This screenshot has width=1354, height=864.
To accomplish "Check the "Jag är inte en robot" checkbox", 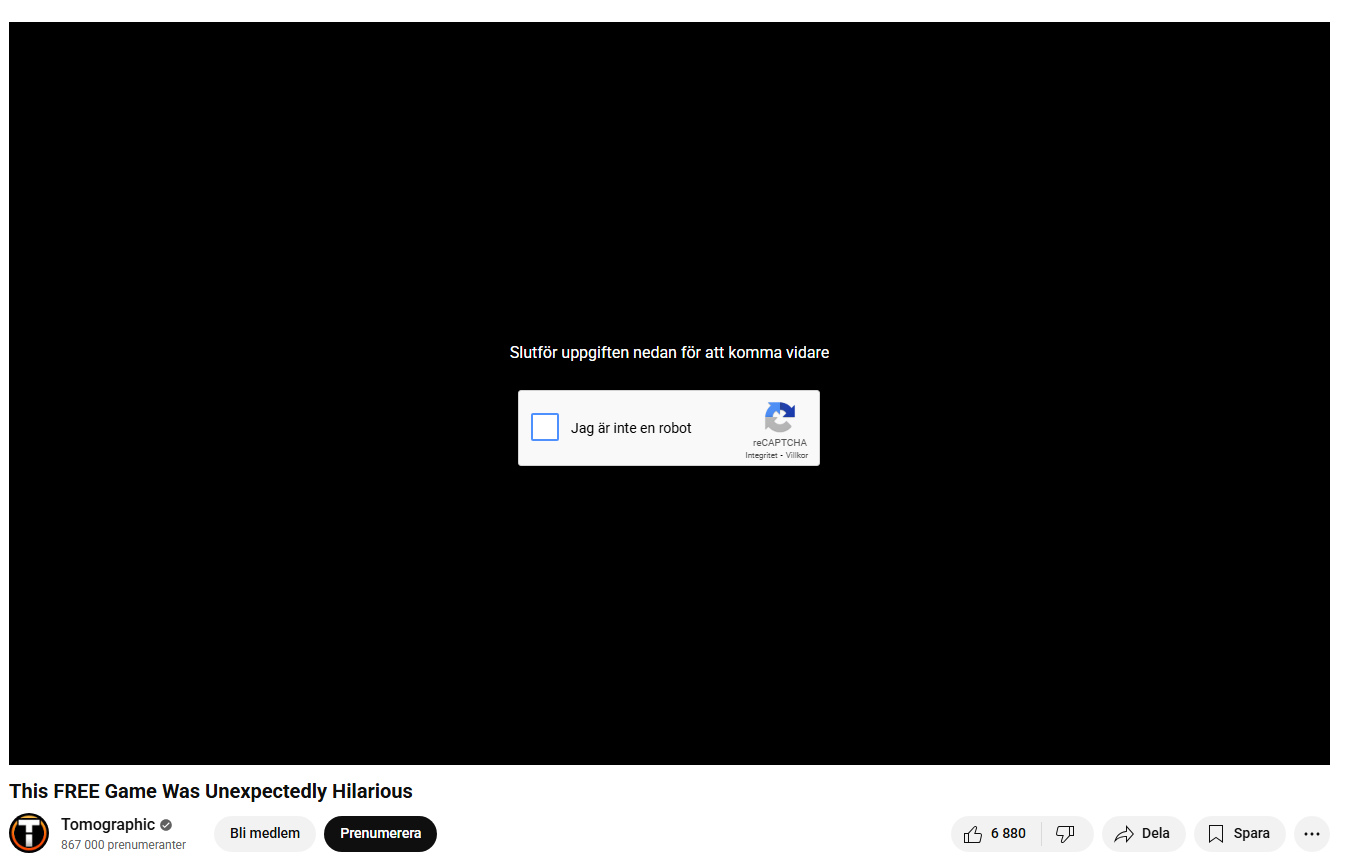I will point(545,427).
